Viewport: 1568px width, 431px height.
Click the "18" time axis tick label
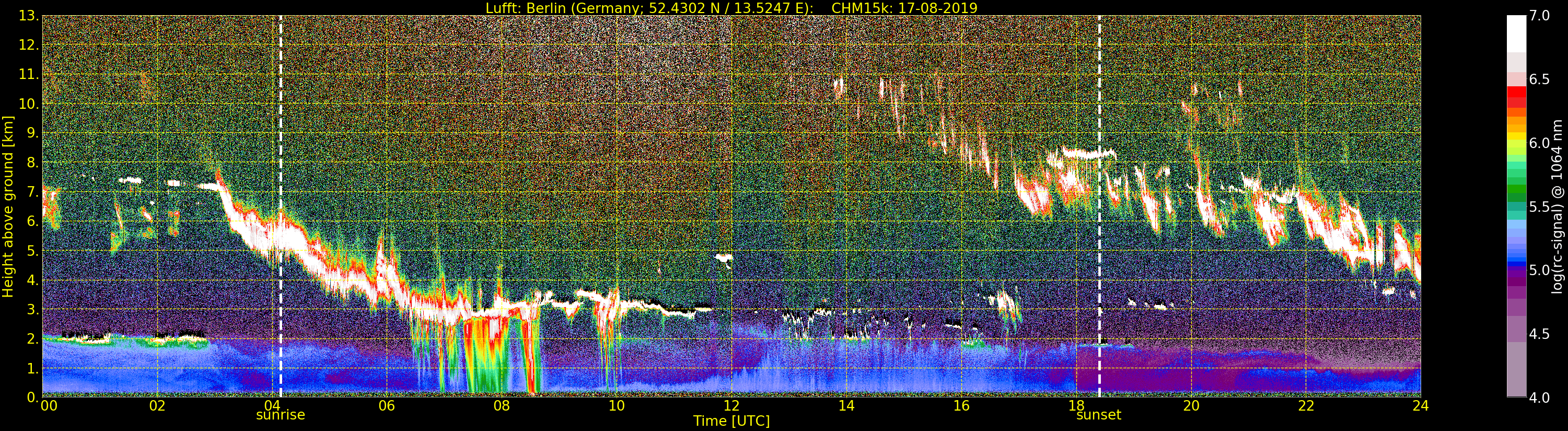coord(1076,405)
